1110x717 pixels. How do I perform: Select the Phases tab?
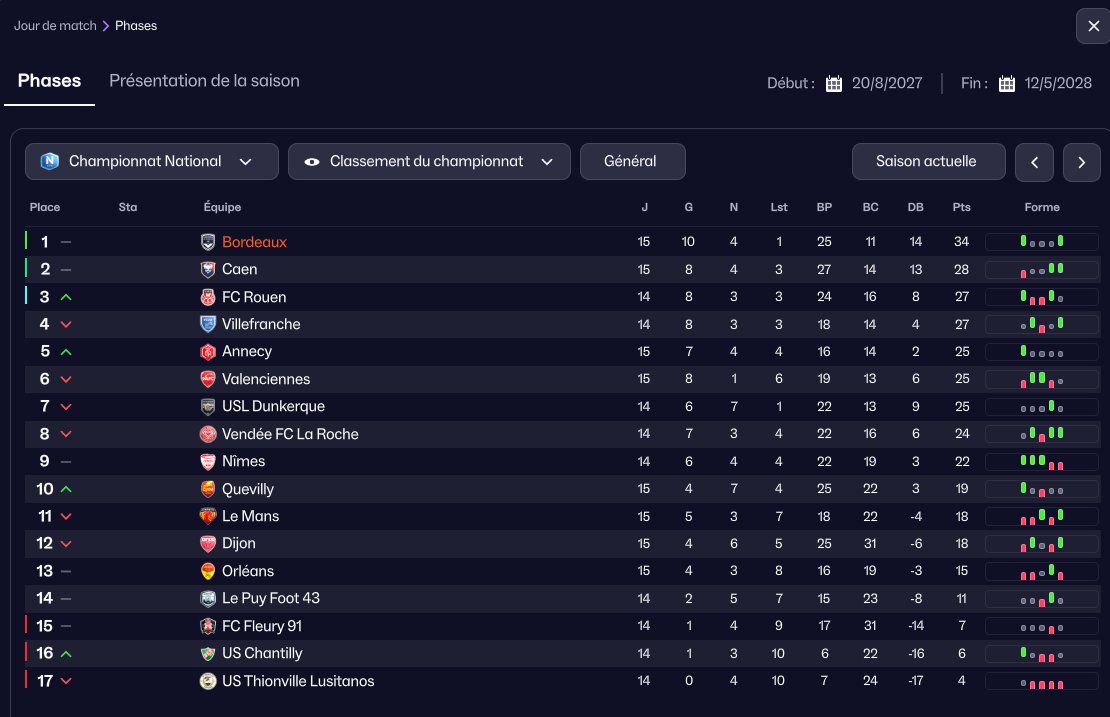tap(50, 81)
